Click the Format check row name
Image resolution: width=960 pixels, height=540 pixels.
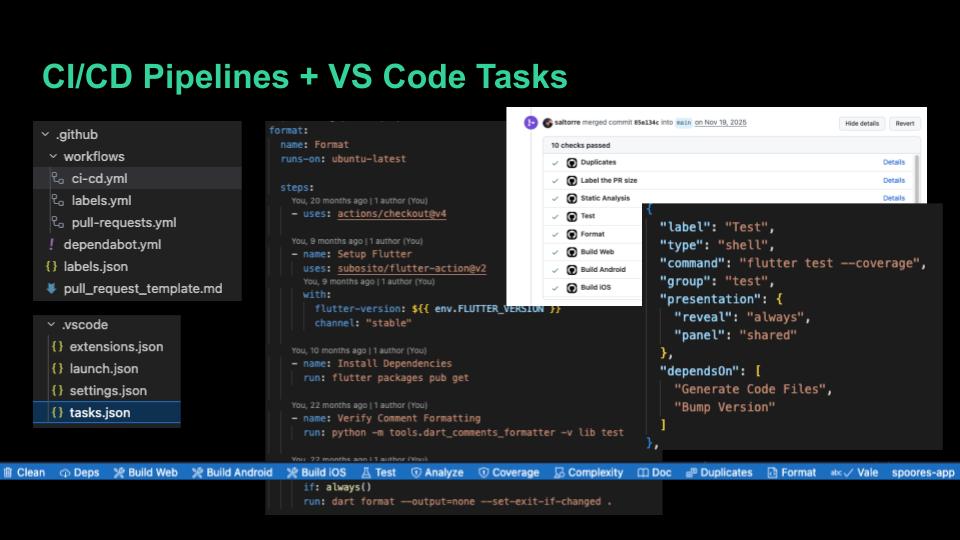point(592,234)
